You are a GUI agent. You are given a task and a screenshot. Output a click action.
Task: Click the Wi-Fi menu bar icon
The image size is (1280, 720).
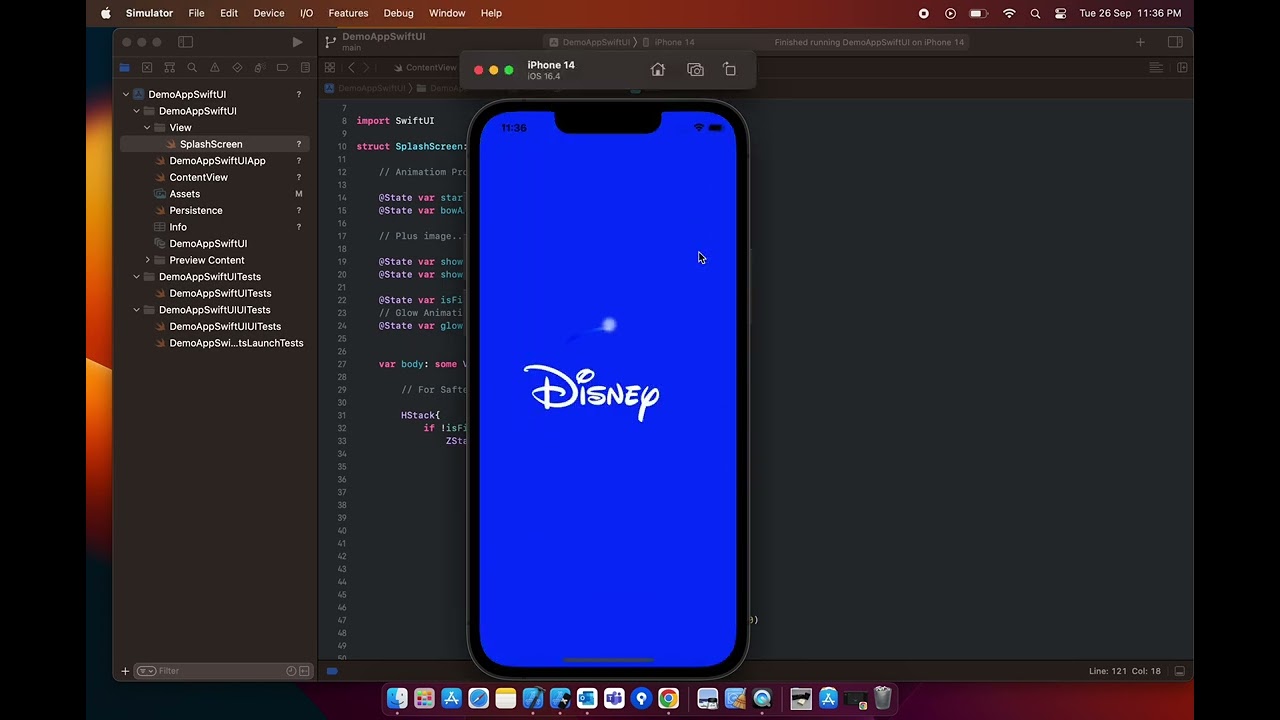(x=1009, y=13)
